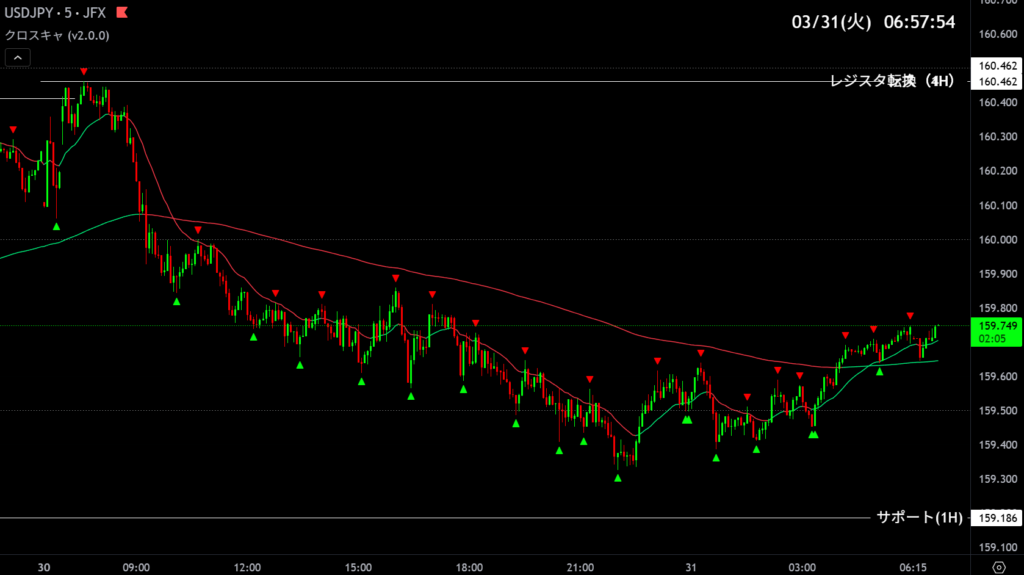Click the red flag icon beside JFX
Screen dimensions: 1024x575
pos(122,14)
